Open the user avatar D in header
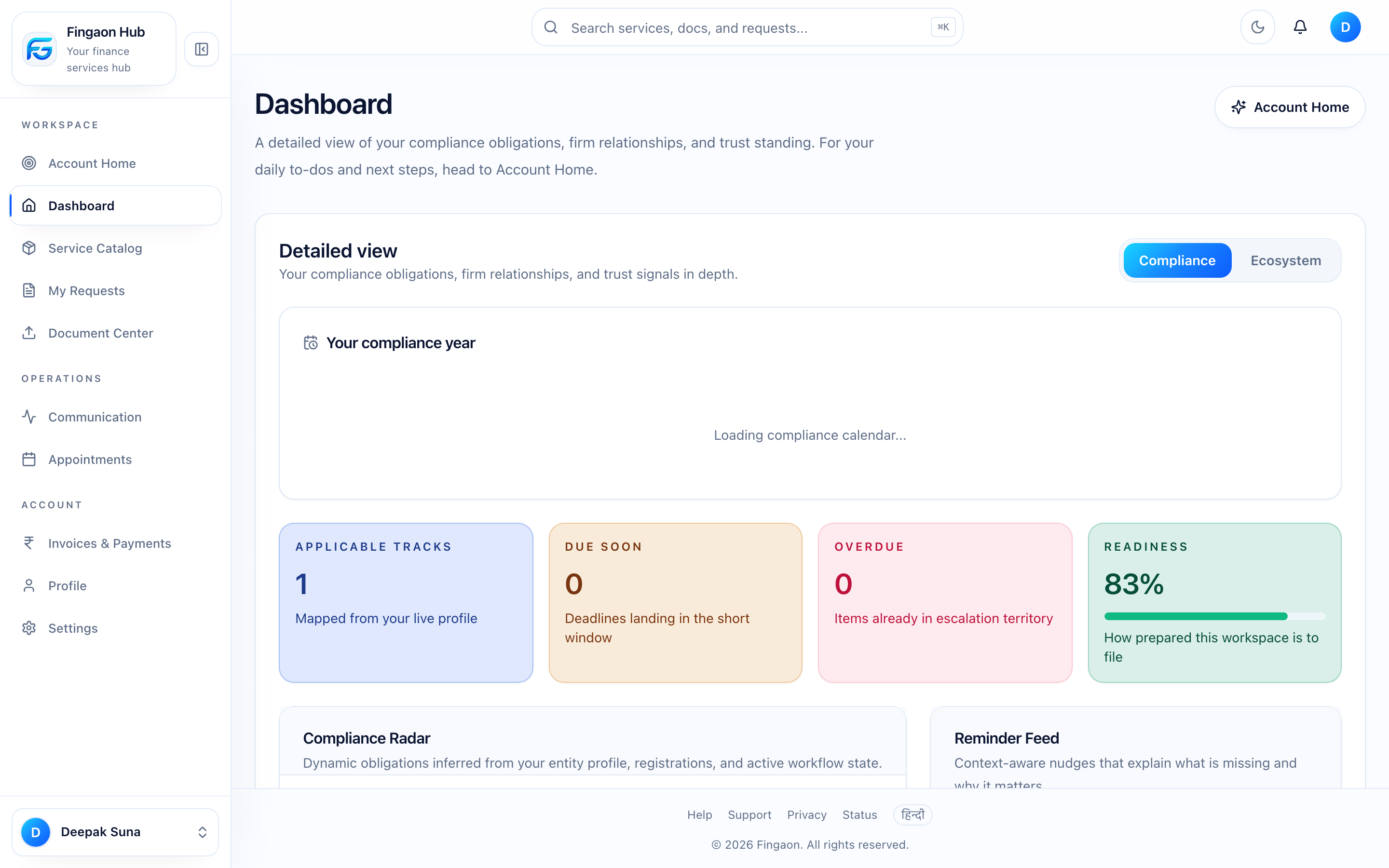The width and height of the screenshot is (1389, 868). click(1345, 27)
